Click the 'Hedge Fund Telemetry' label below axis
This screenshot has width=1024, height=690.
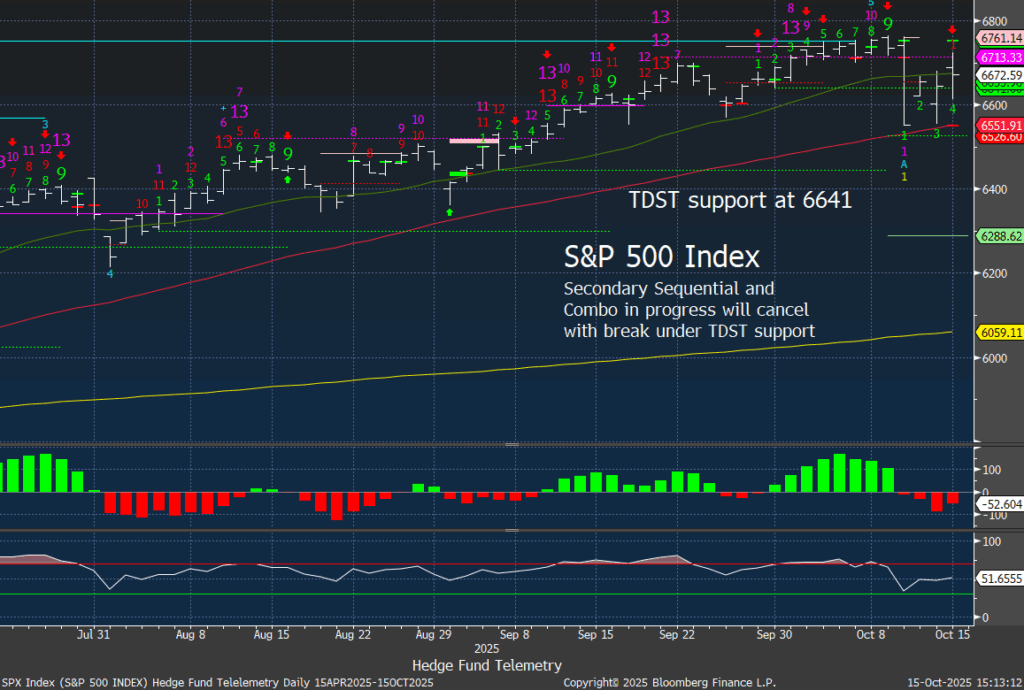click(x=486, y=665)
